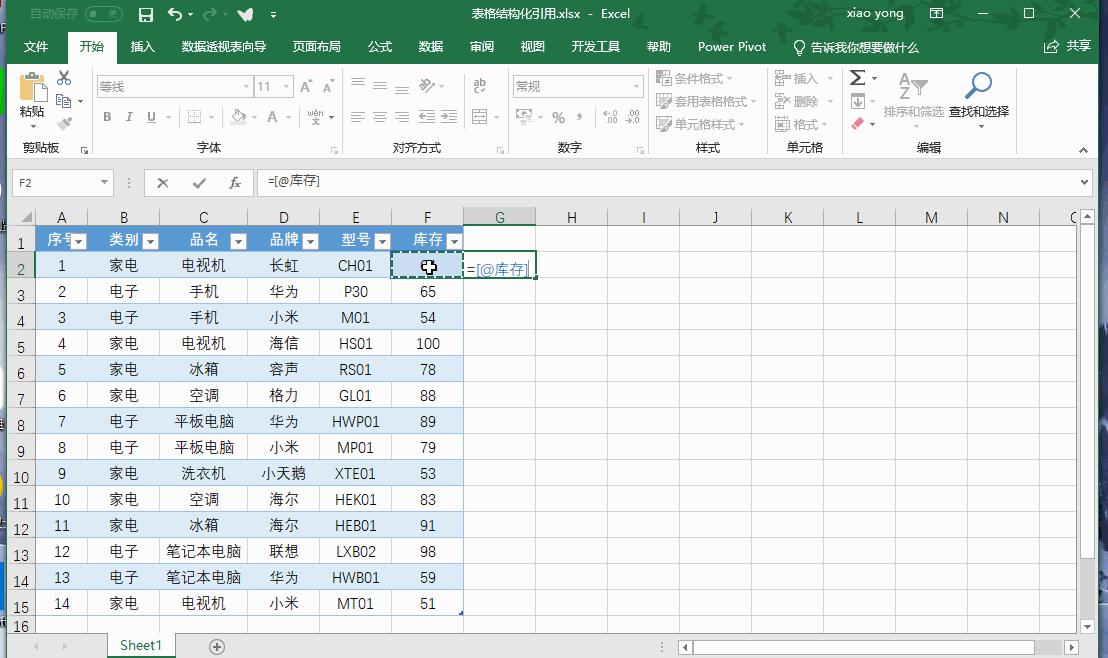
Task: Select the Sheet1 worksheet tab
Action: point(140,646)
